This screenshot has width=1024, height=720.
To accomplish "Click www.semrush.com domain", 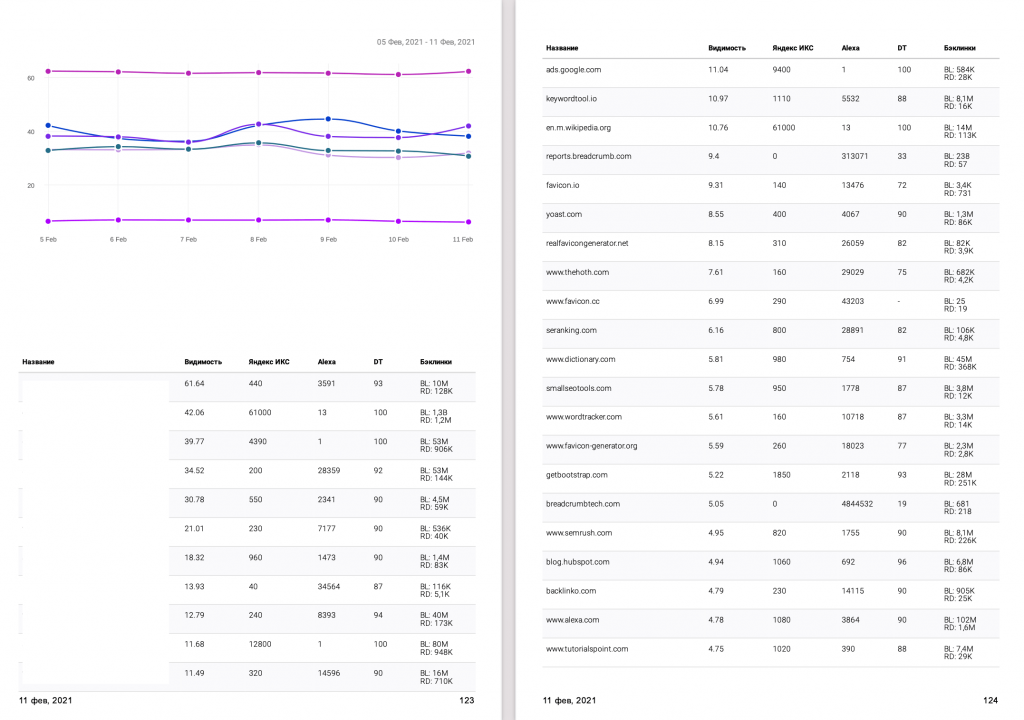I will (579, 532).
